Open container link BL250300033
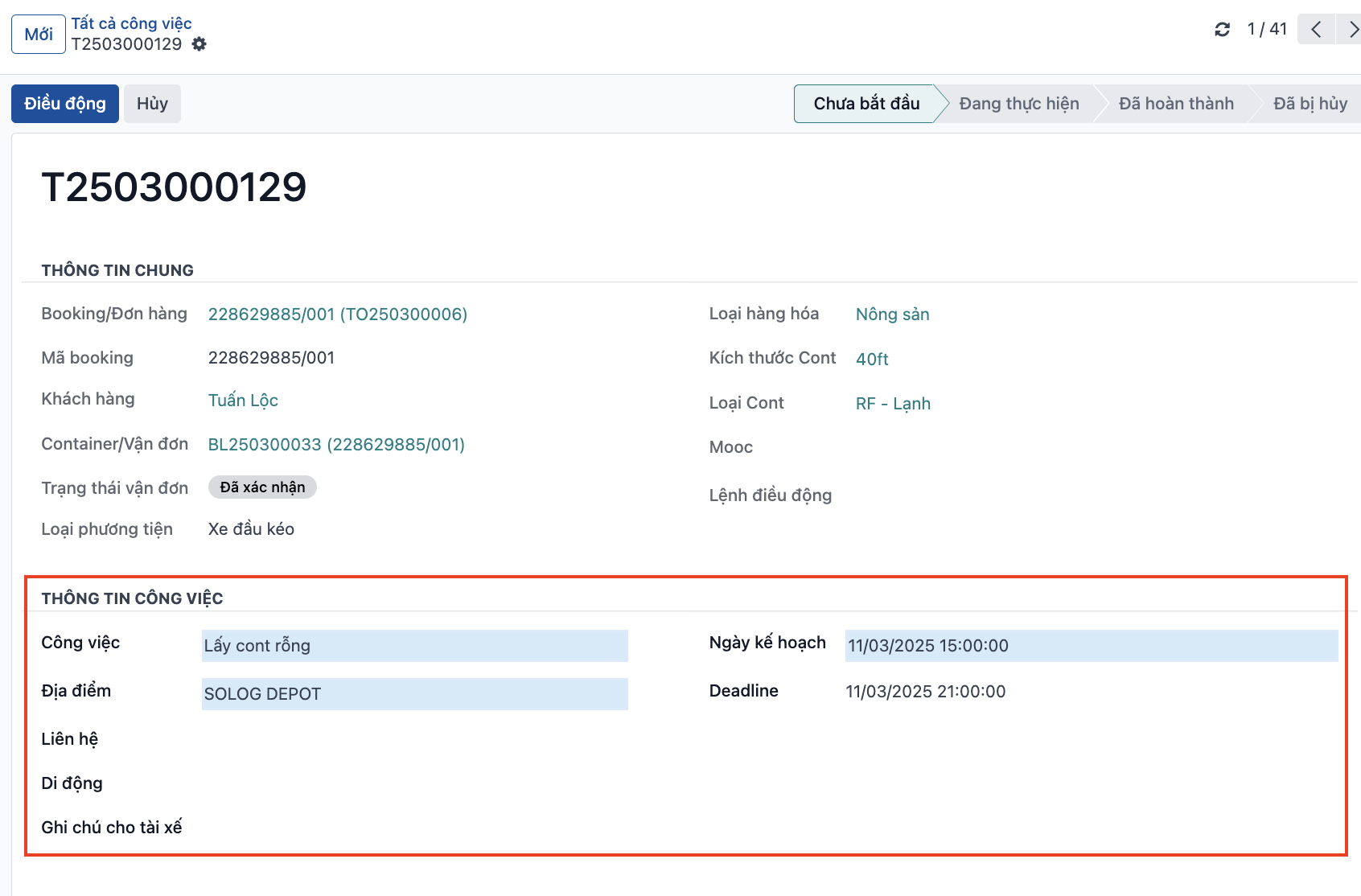The height and width of the screenshot is (896, 1361). point(336,445)
